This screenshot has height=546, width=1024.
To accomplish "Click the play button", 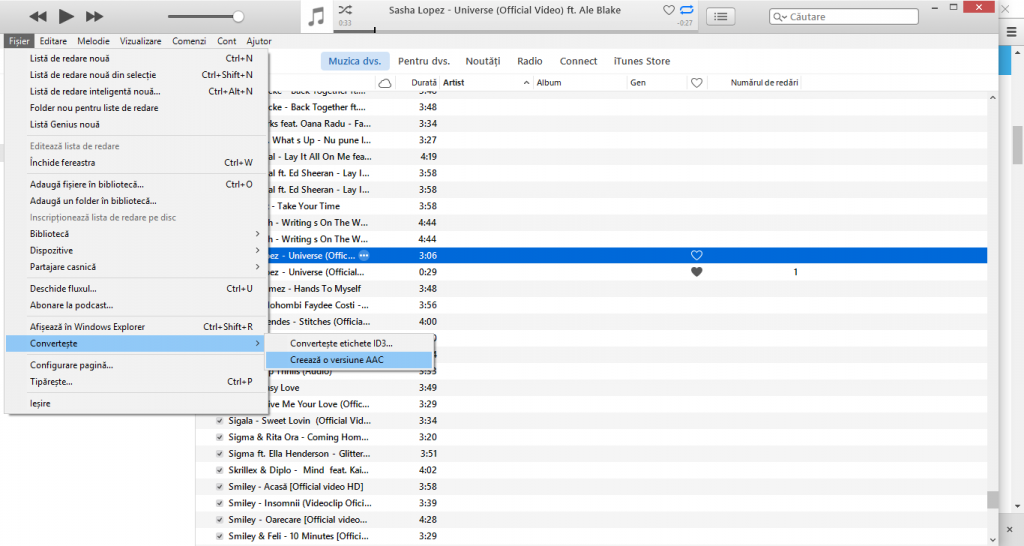I will coord(66,16).
